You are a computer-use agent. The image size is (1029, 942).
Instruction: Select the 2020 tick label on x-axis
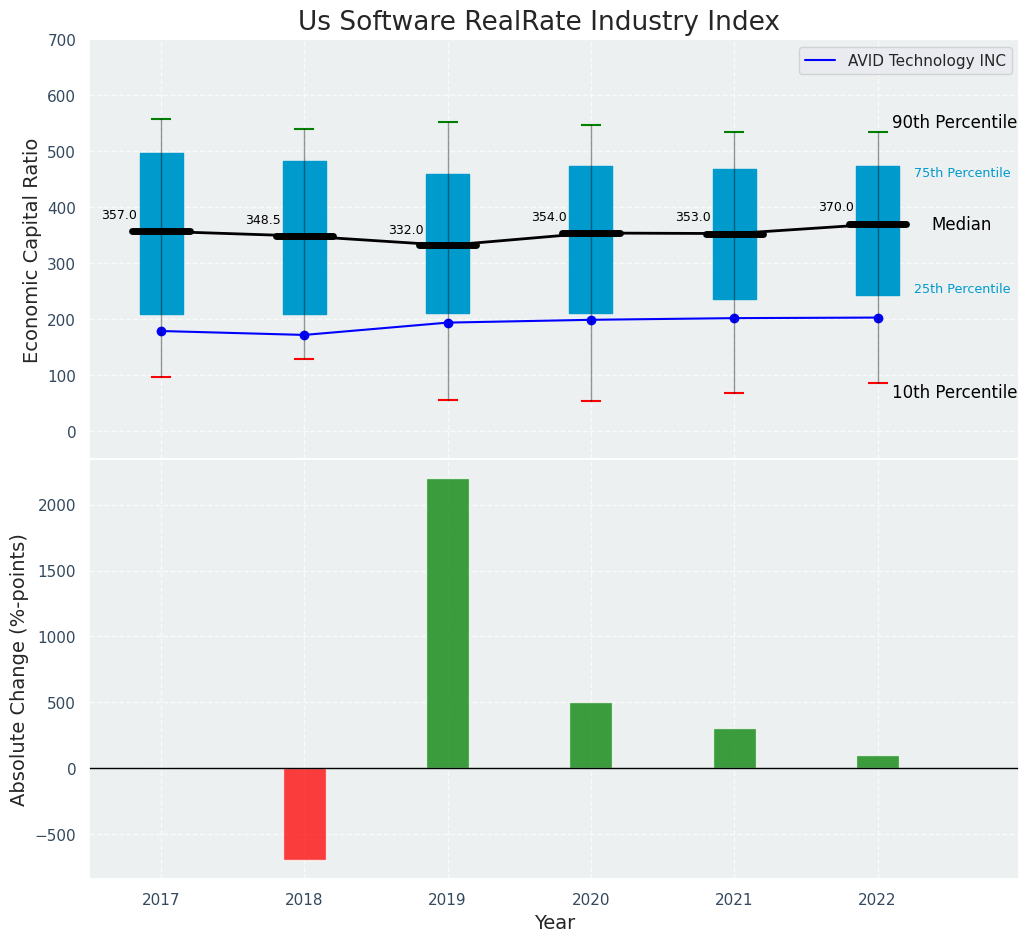coord(590,899)
